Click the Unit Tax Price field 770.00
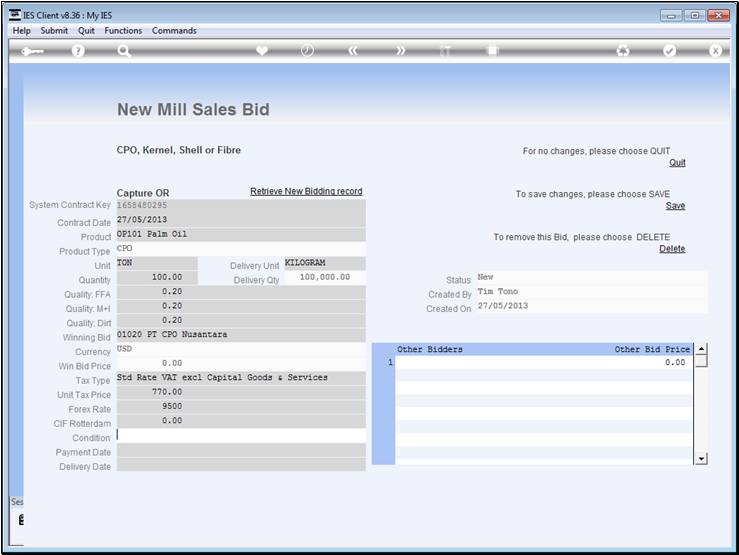The height and width of the screenshot is (555, 739). point(241,392)
